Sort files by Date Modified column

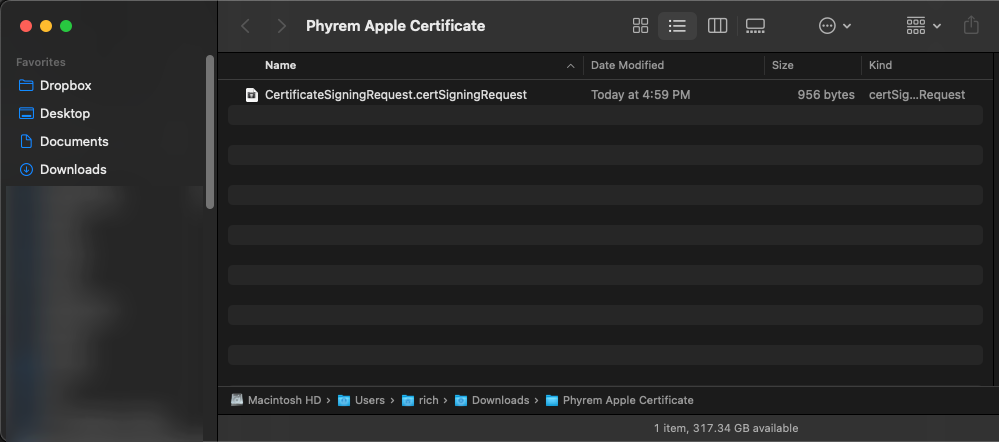tap(627, 65)
